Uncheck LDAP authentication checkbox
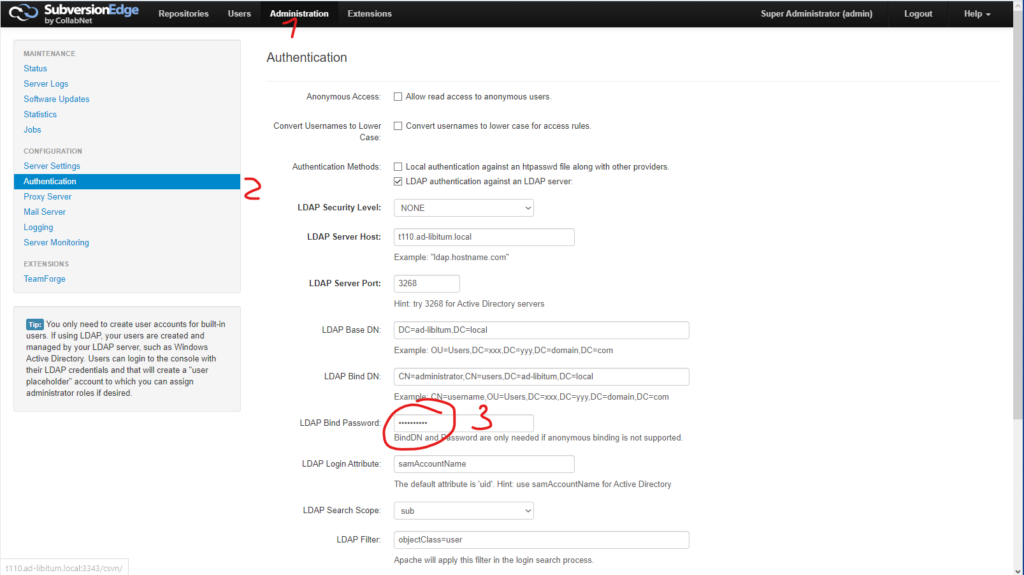The image size is (1024, 575). (x=398, y=181)
